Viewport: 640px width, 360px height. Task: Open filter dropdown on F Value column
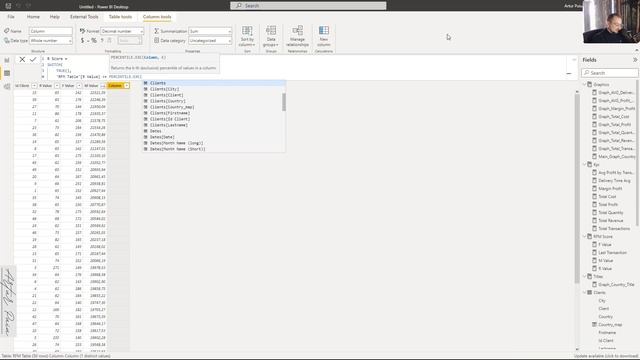coord(79,86)
